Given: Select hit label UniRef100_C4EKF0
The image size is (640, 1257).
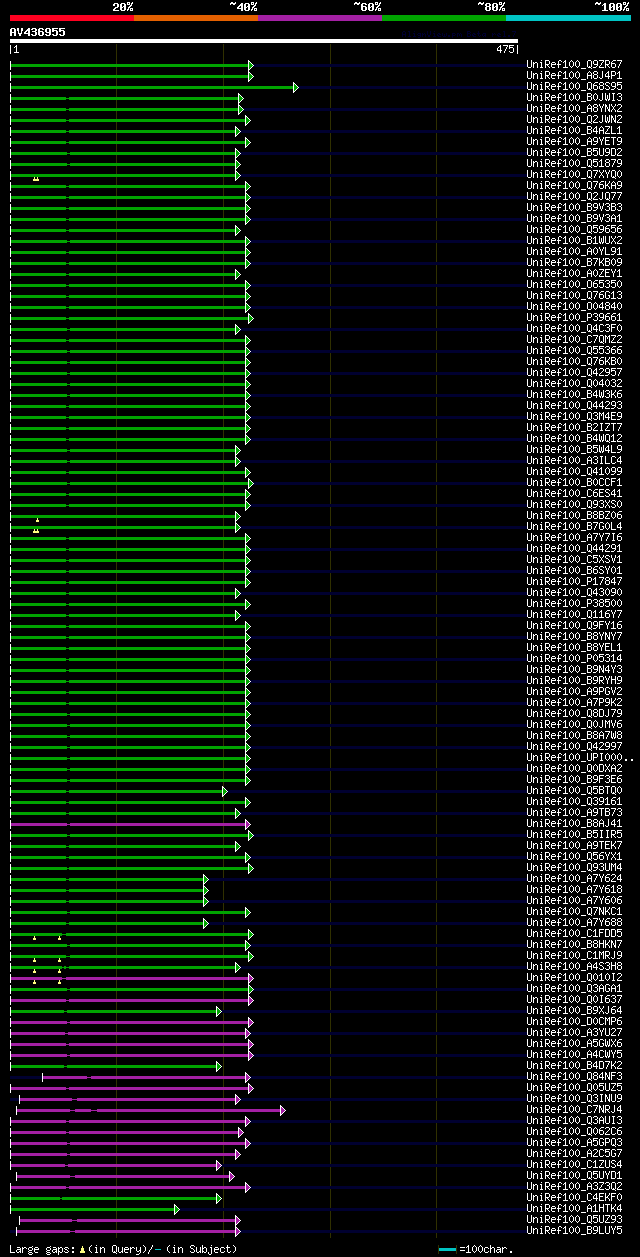Looking at the screenshot, I should pyautogui.click(x=574, y=1197).
